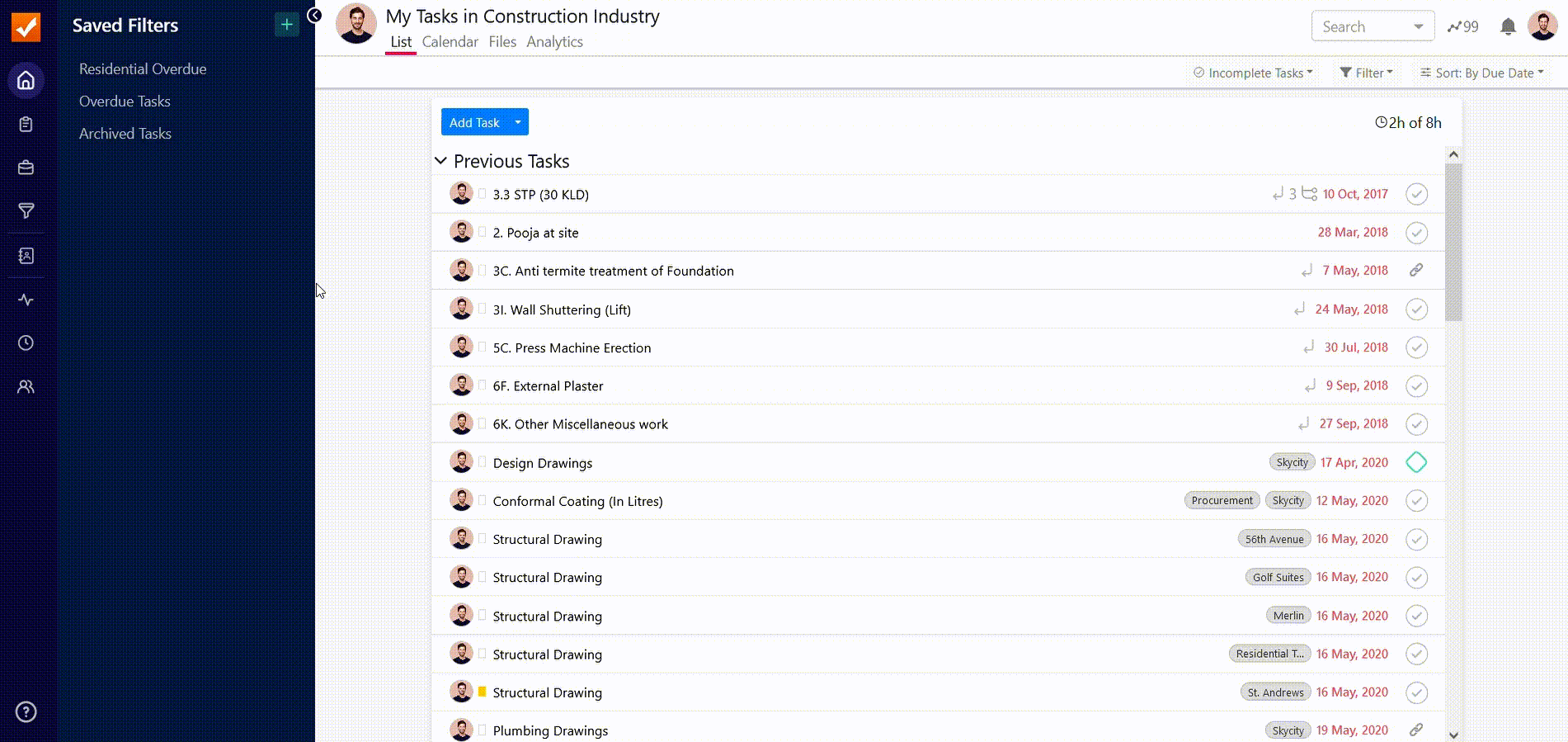Click the yellow priority marker on St. Andrews task
Viewport: 1568px width, 742px height.
483,692
